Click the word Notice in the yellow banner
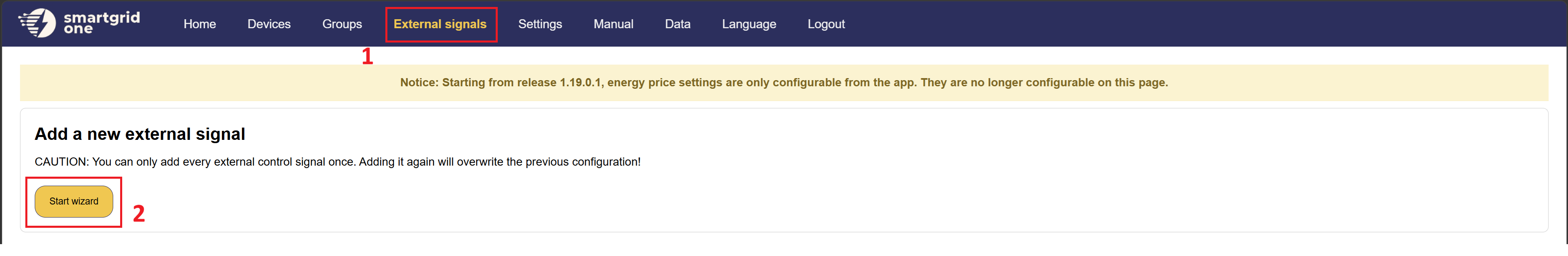 point(419,83)
